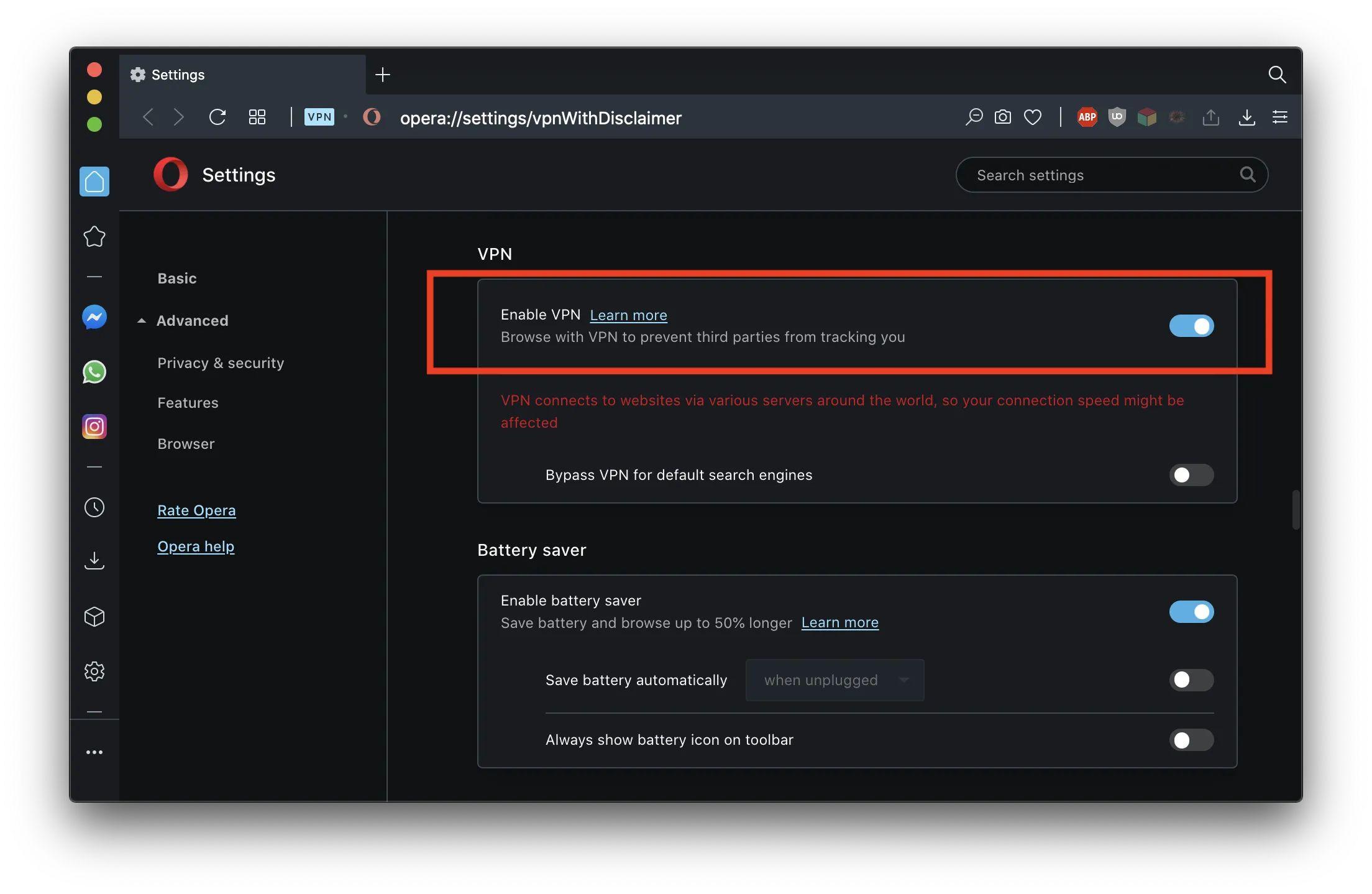Open uBlock Origin shield extension

pos(1117,117)
